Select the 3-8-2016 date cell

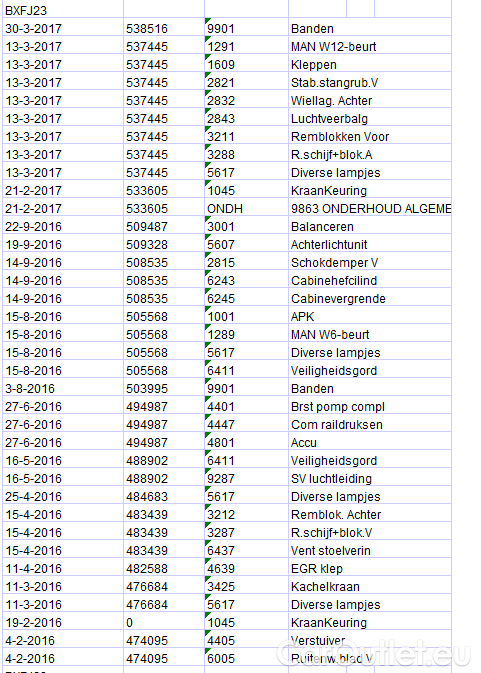(63, 388)
